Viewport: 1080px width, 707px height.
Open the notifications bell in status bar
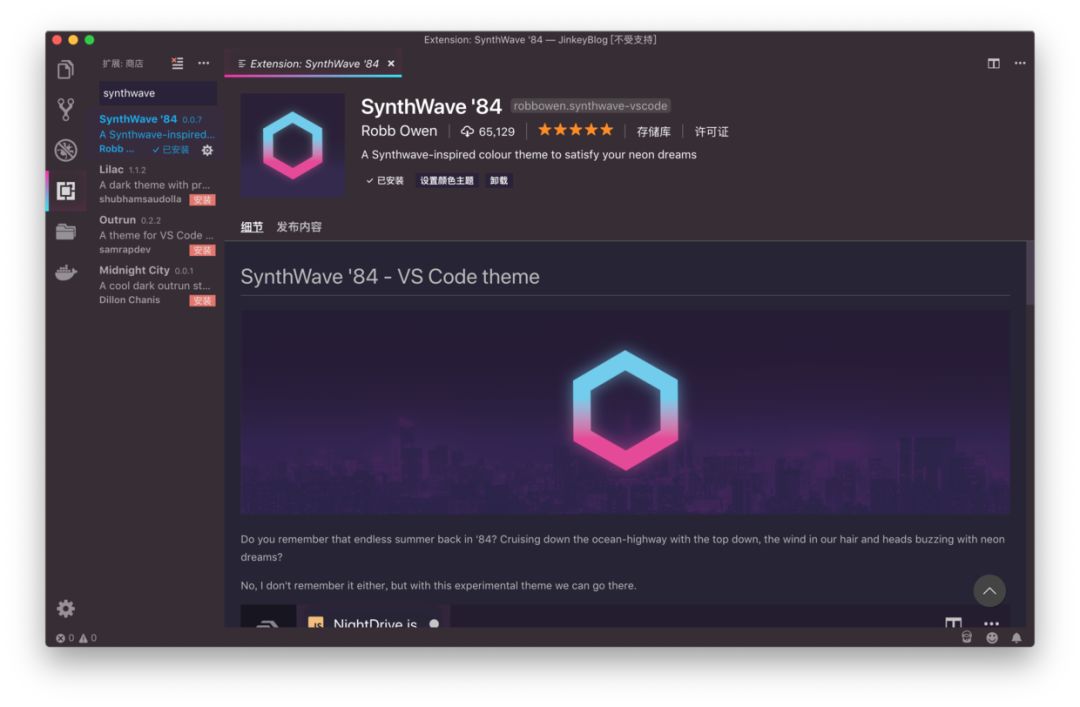point(1017,638)
